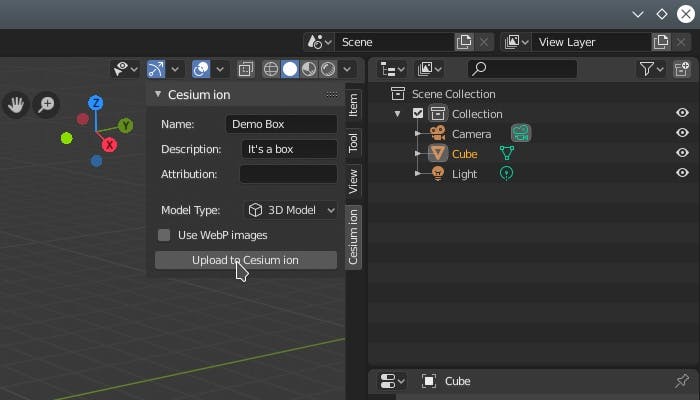Image resolution: width=700 pixels, height=400 pixels.
Task: Click the Description field with It's a box
Action: point(289,149)
